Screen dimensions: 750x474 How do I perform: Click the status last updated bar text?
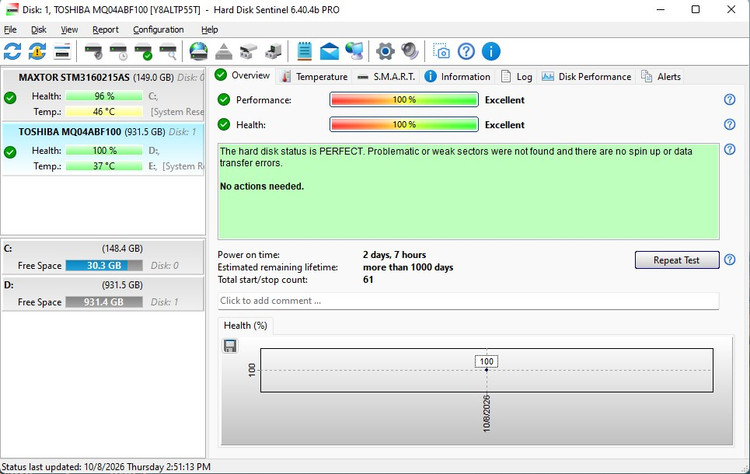click(106, 466)
